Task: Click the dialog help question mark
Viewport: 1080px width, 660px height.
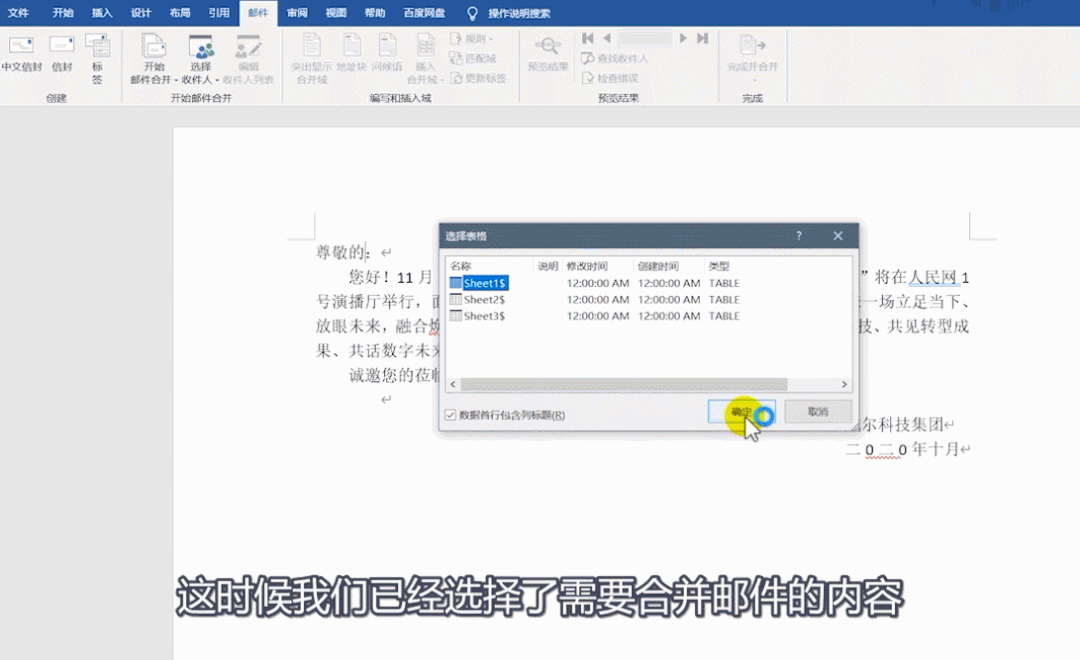Action: click(799, 236)
